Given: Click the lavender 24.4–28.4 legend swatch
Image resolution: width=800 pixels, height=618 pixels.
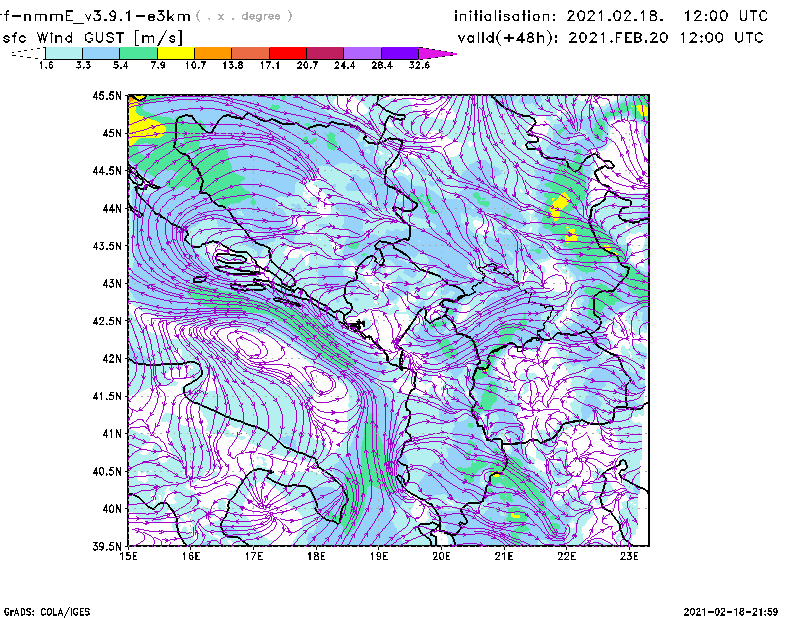Looking at the screenshot, I should (x=362, y=53).
